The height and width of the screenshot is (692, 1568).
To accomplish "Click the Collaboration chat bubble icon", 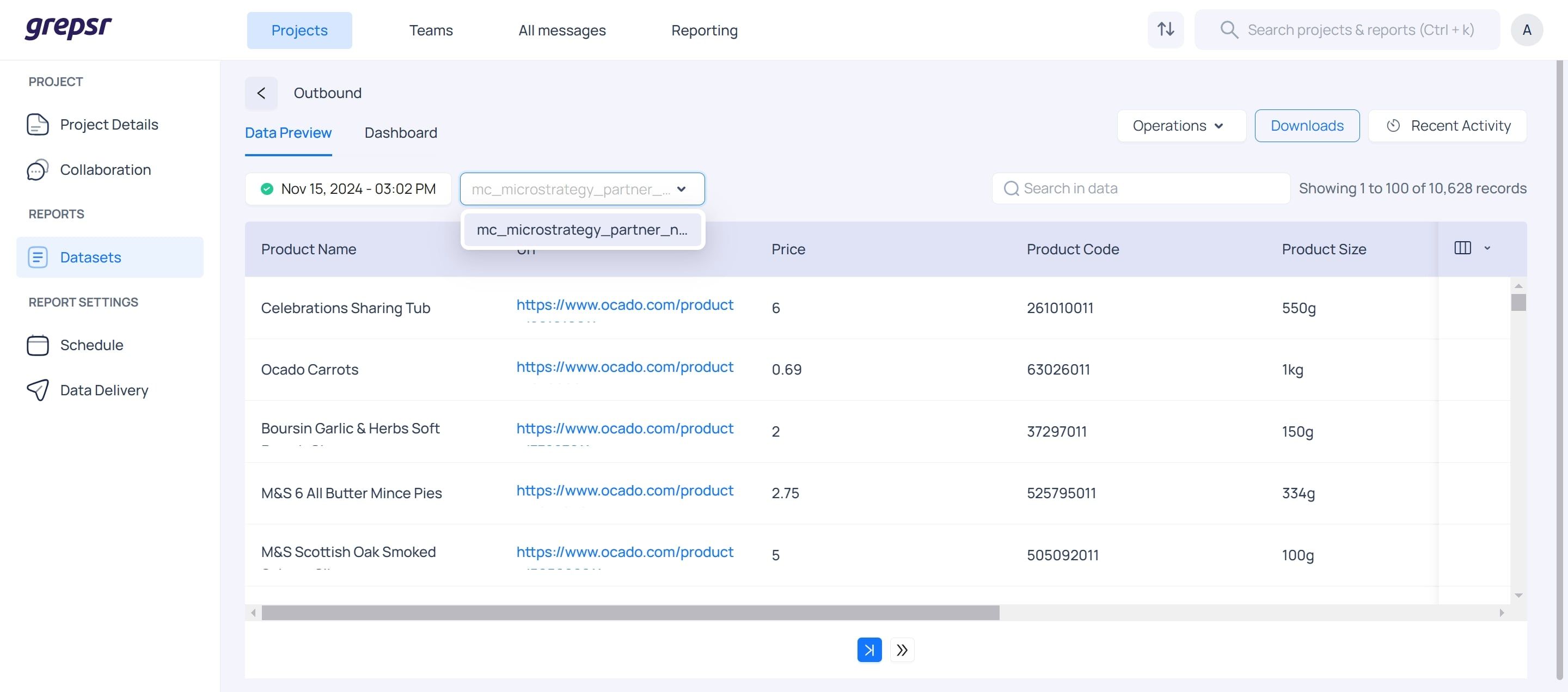I will 37,170.
